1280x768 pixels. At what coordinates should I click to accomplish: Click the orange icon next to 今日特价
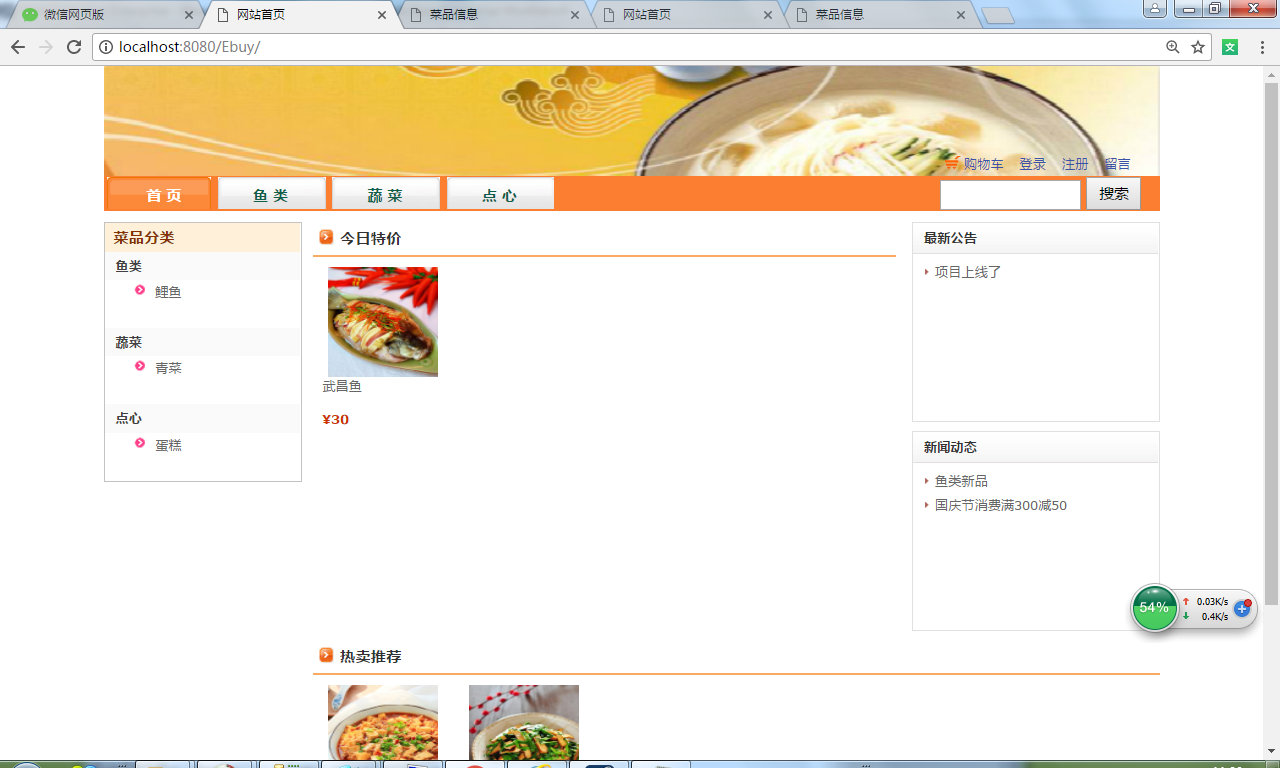click(326, 237)
